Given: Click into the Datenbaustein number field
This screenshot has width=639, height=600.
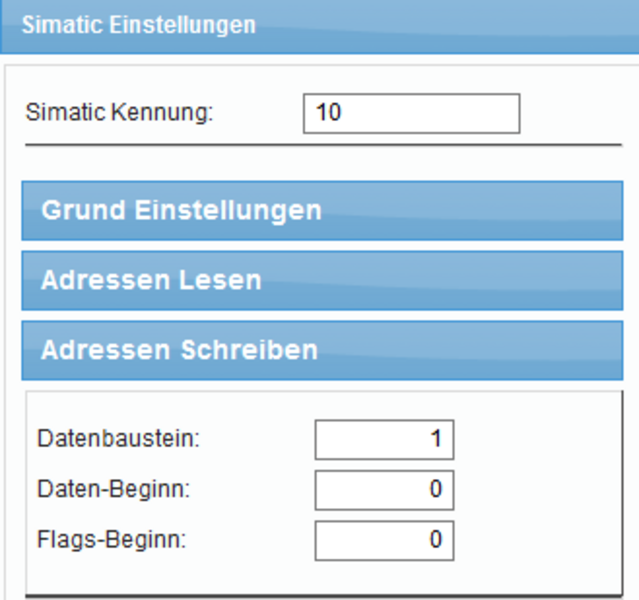Looking at the screenshot, I should [384, 439].
